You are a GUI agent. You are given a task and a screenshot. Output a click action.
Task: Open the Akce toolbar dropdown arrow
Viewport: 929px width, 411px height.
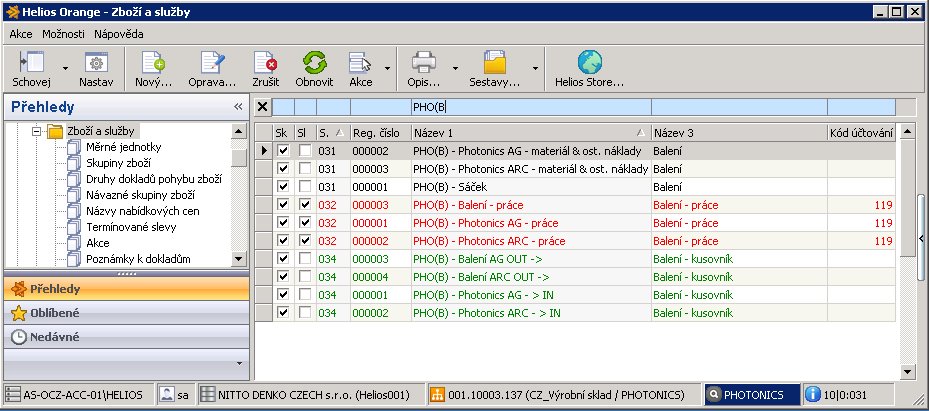tap(387, 68)
